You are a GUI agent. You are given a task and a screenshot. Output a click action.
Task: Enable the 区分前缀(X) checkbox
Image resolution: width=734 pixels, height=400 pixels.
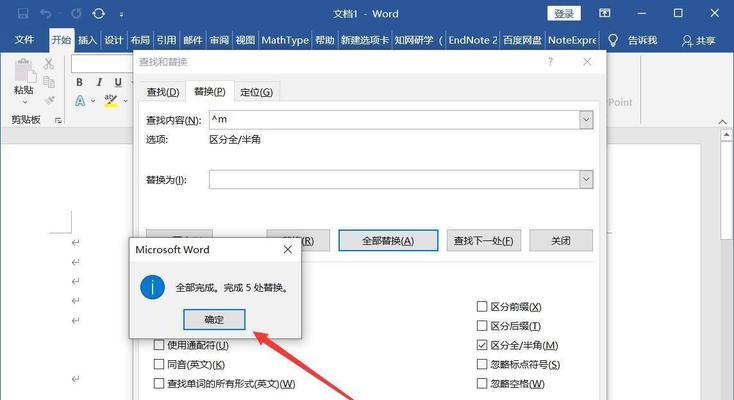click(x=482, y=306)
